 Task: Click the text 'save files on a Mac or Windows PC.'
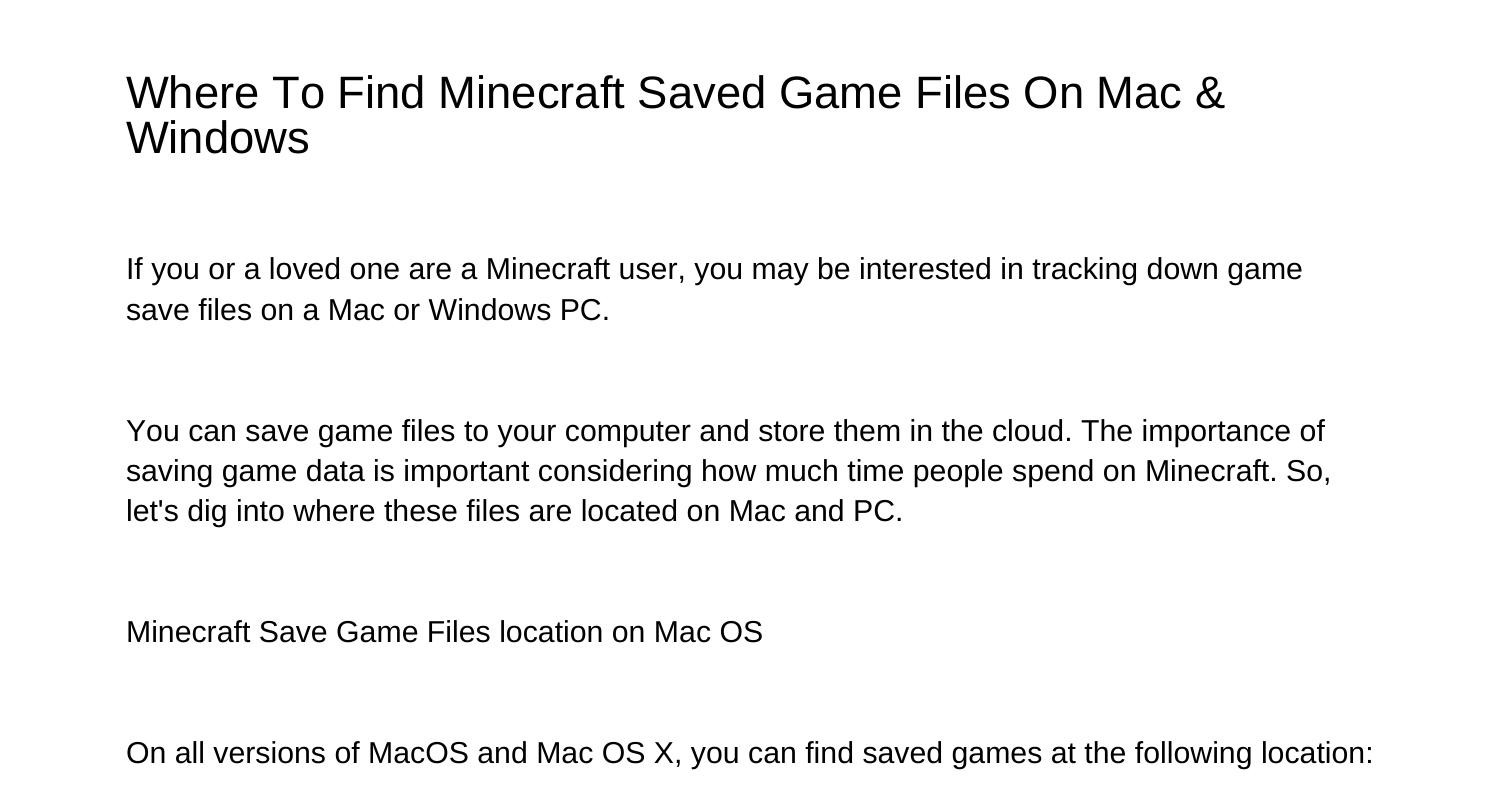pyautogui.click(x=367, y=311)
